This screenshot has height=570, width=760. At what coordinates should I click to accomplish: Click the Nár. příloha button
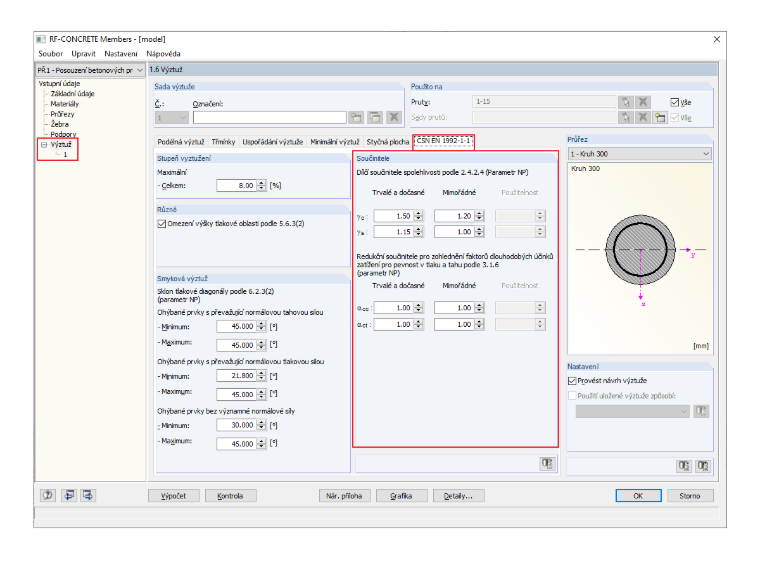coord(344,496)
